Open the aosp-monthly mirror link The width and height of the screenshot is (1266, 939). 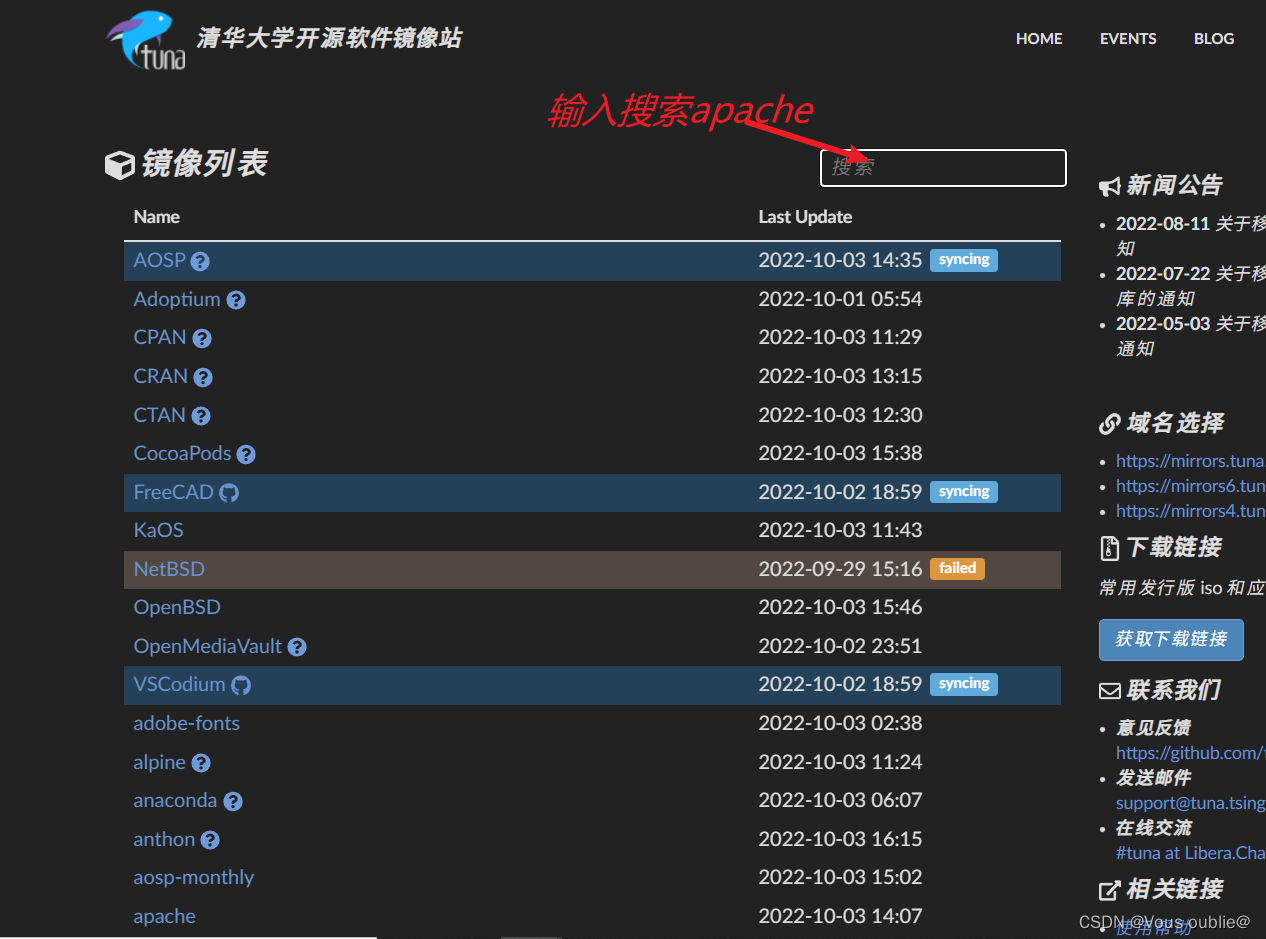tap(194, 877)
